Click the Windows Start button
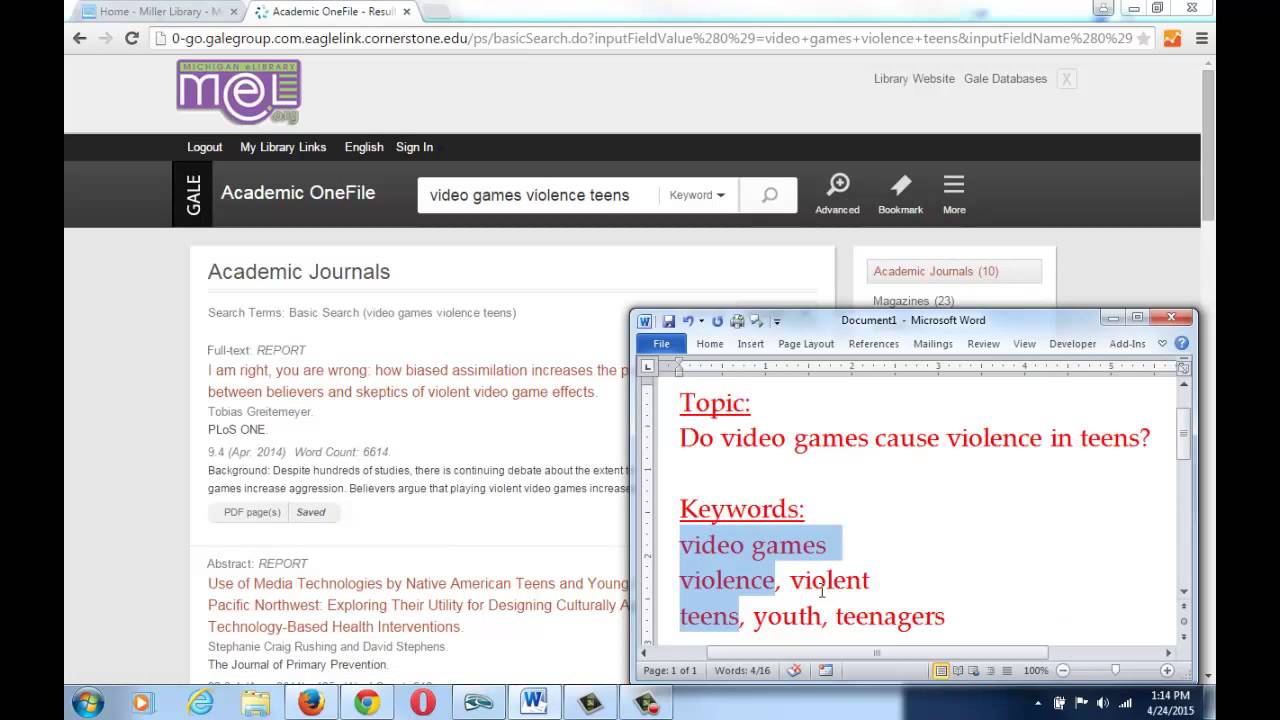Viewport: 1280px width, 720px height. [x=88, y=702]
